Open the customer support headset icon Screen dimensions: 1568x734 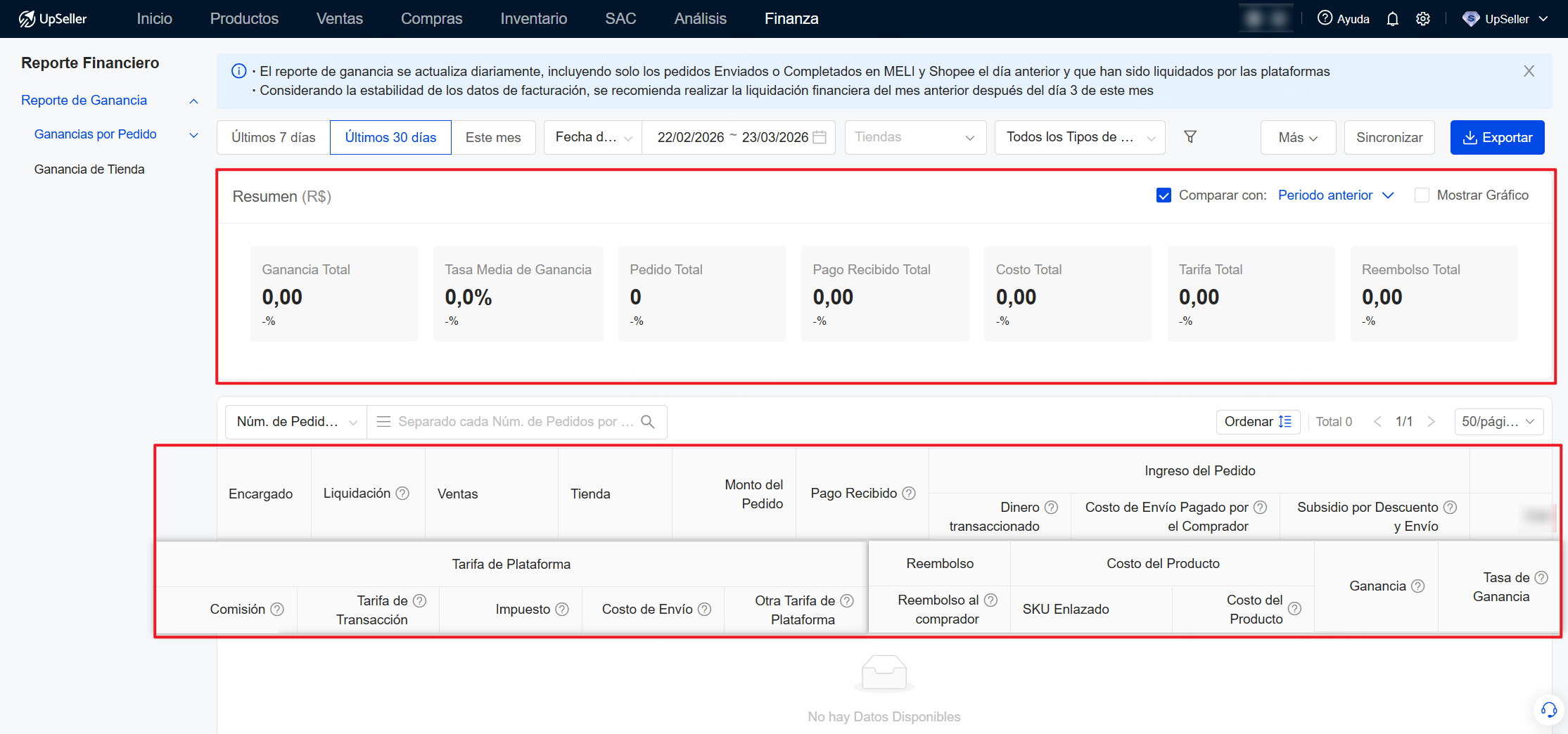pyautogui.click(x=1548, y=710)
